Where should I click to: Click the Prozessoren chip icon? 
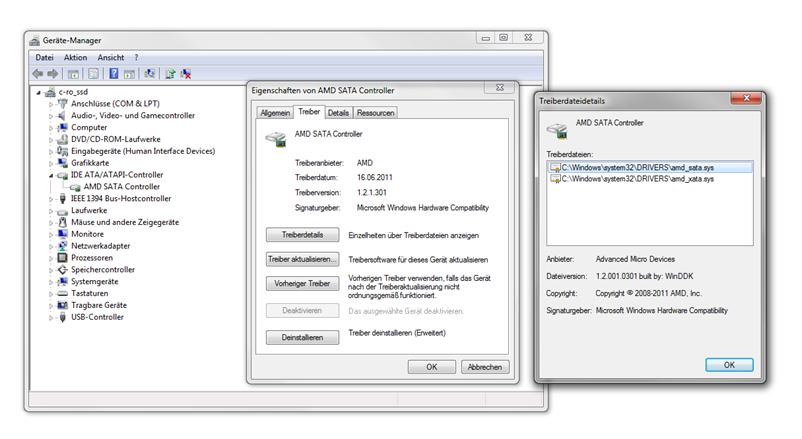(62, 257)
